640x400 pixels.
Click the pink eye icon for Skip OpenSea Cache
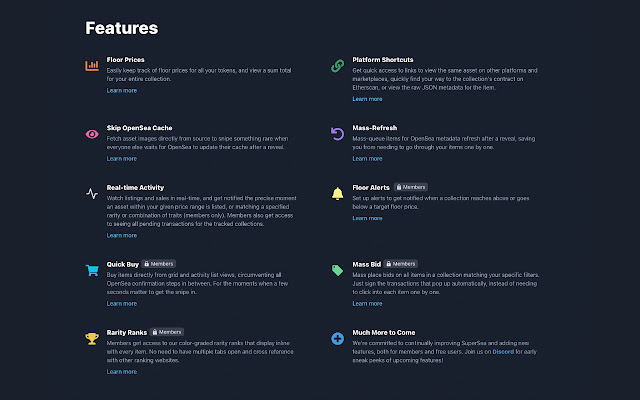pos(92,134)
